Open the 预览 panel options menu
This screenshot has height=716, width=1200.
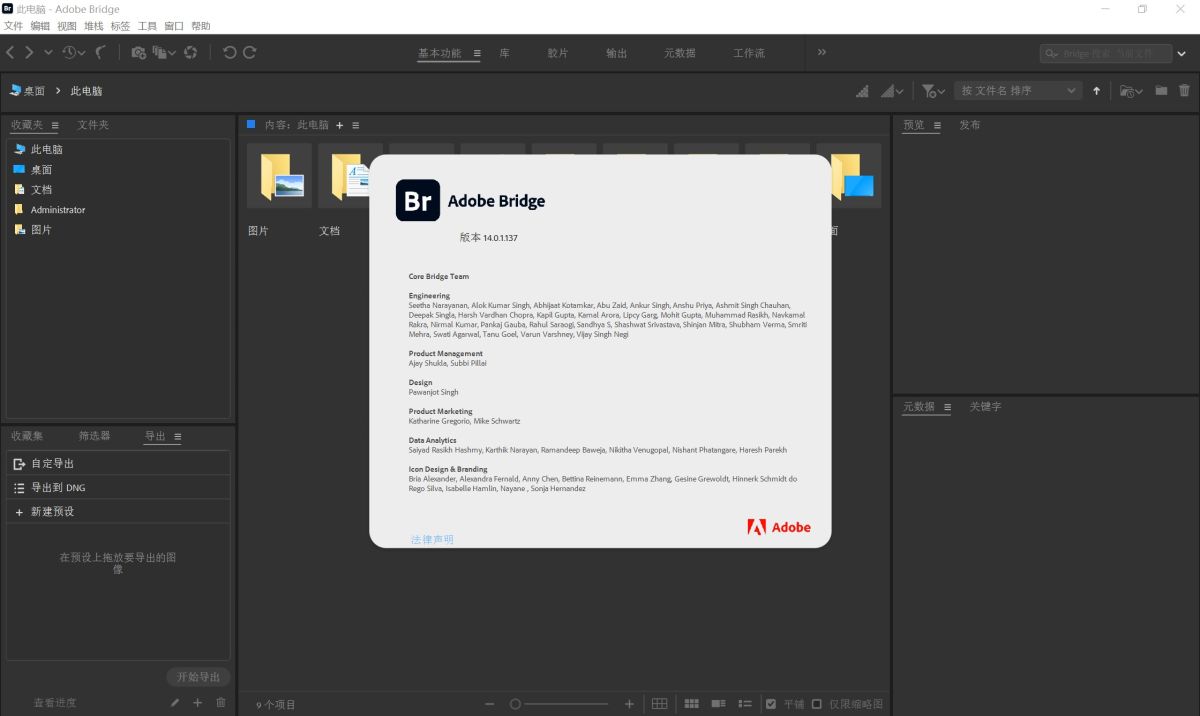point(935,126)
